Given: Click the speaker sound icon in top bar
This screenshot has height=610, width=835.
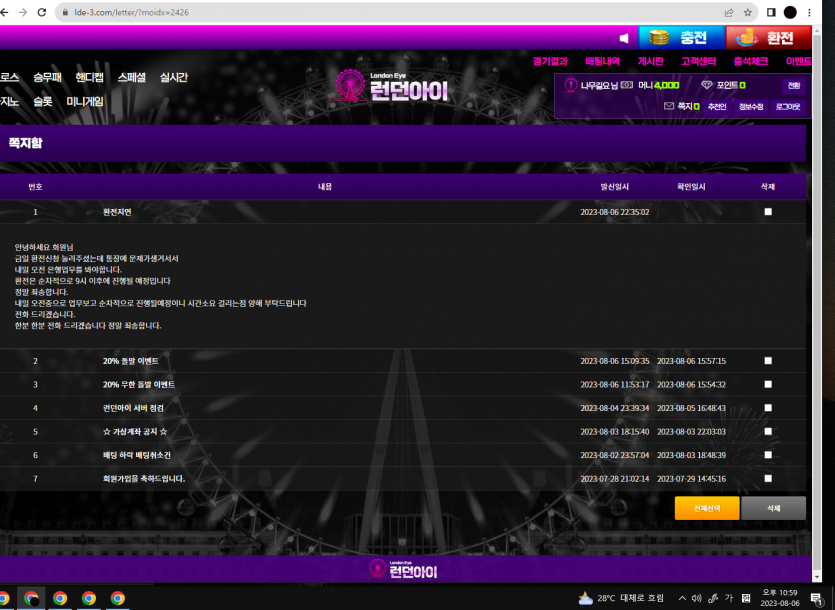Looking at the screenshot, I should (624, 38).
